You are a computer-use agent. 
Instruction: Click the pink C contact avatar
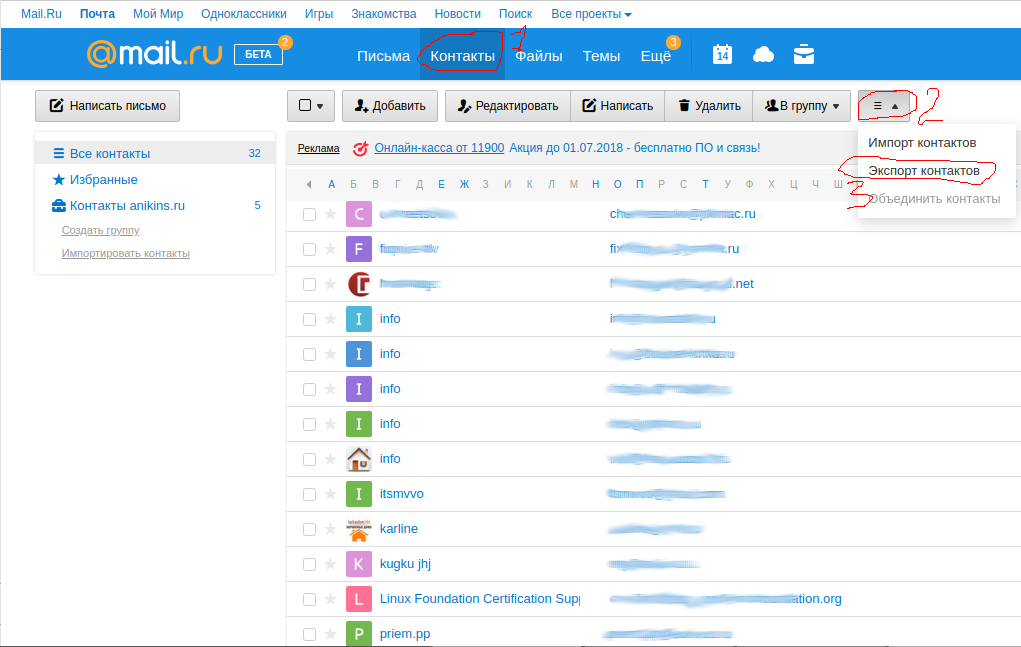(x=359, y=214)
